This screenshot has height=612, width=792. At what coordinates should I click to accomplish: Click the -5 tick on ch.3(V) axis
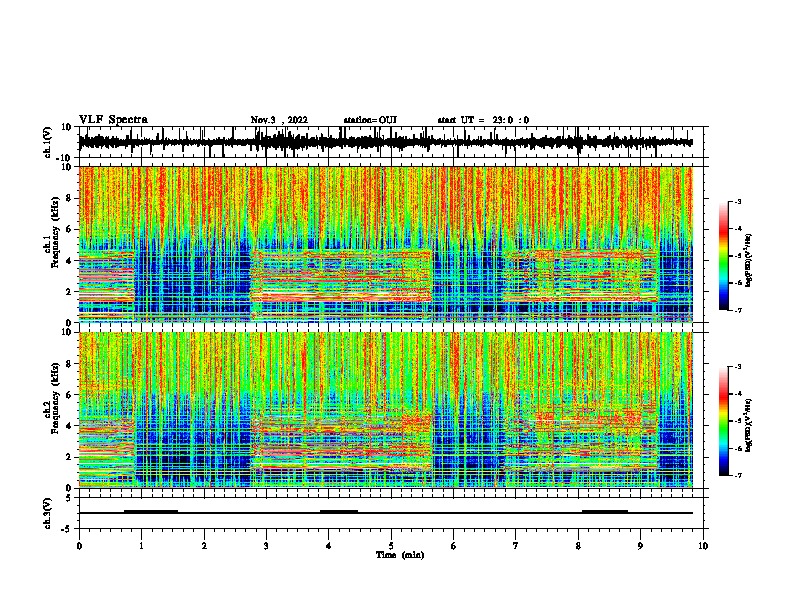(x=67, y=529)
